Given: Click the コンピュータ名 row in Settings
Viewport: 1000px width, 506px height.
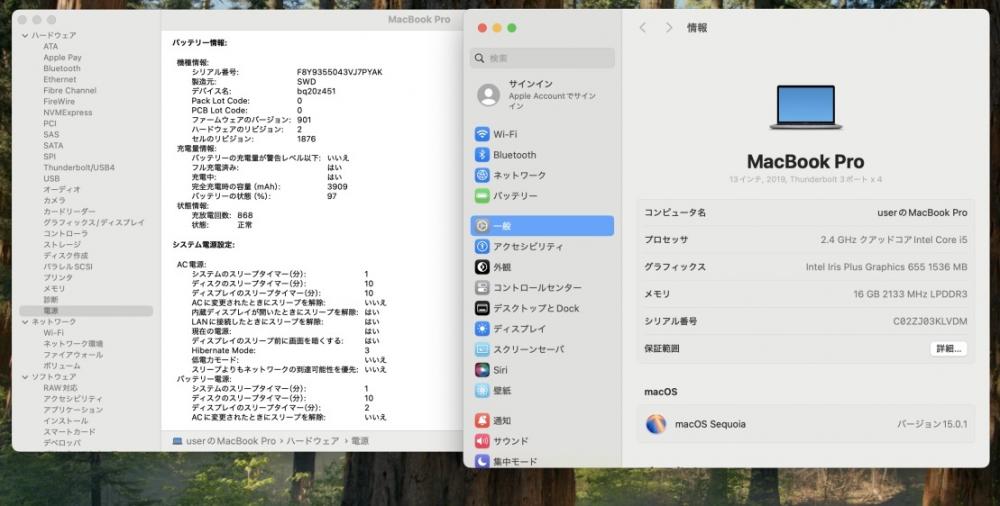Looking at the screenshot, I should (x=805, y=212).
